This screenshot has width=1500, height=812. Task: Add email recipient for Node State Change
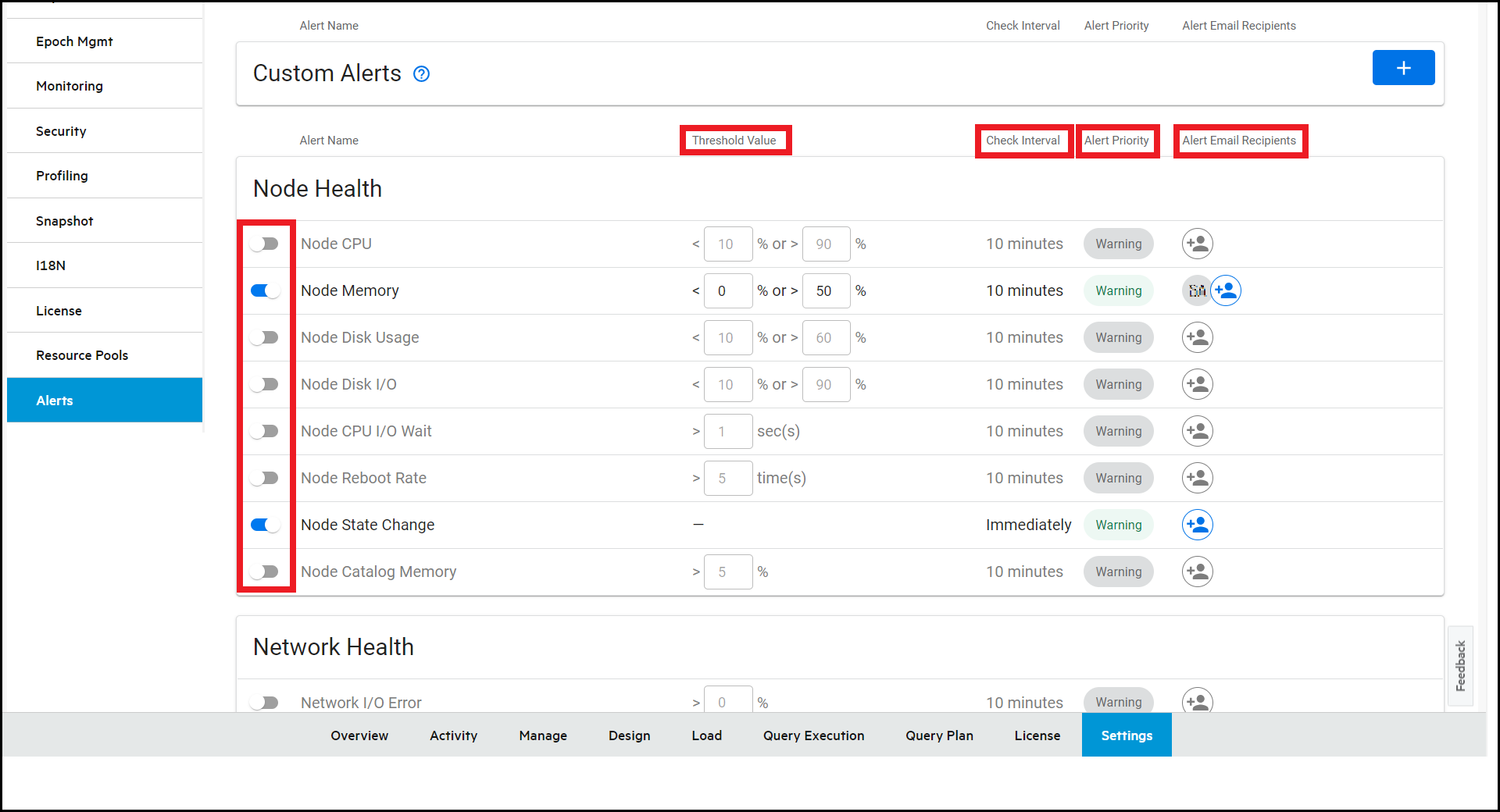click(x=1197, y=525)
